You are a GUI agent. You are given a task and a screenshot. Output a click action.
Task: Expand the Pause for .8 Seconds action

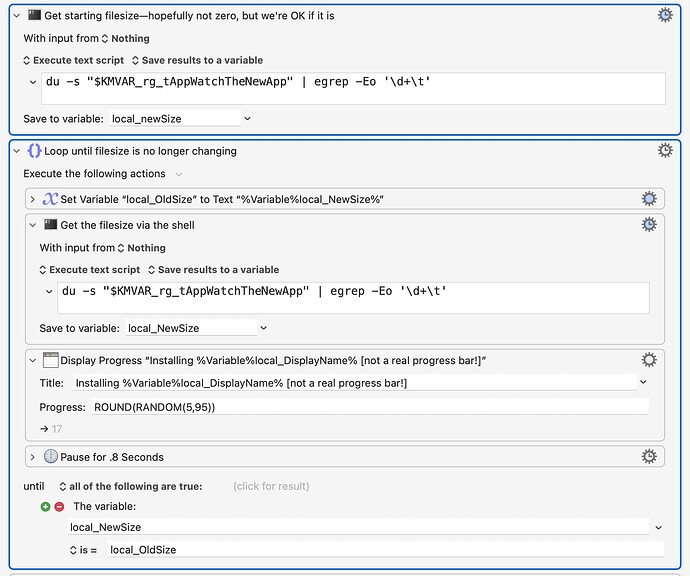34,457
